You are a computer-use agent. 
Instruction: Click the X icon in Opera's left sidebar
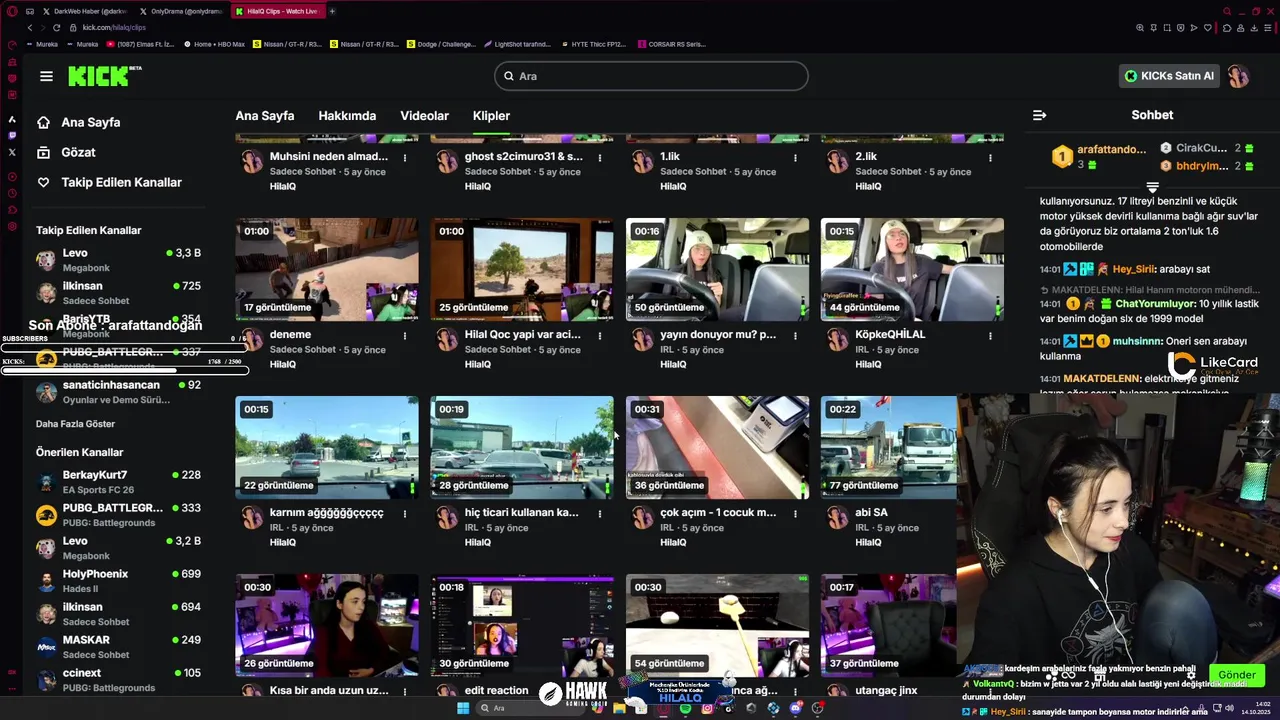(12, 152)
